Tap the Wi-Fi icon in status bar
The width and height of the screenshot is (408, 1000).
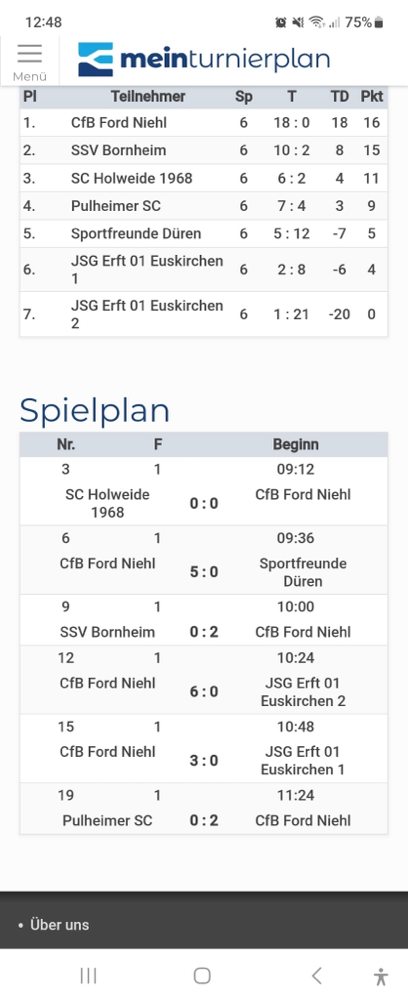click(x=316, y=22)
